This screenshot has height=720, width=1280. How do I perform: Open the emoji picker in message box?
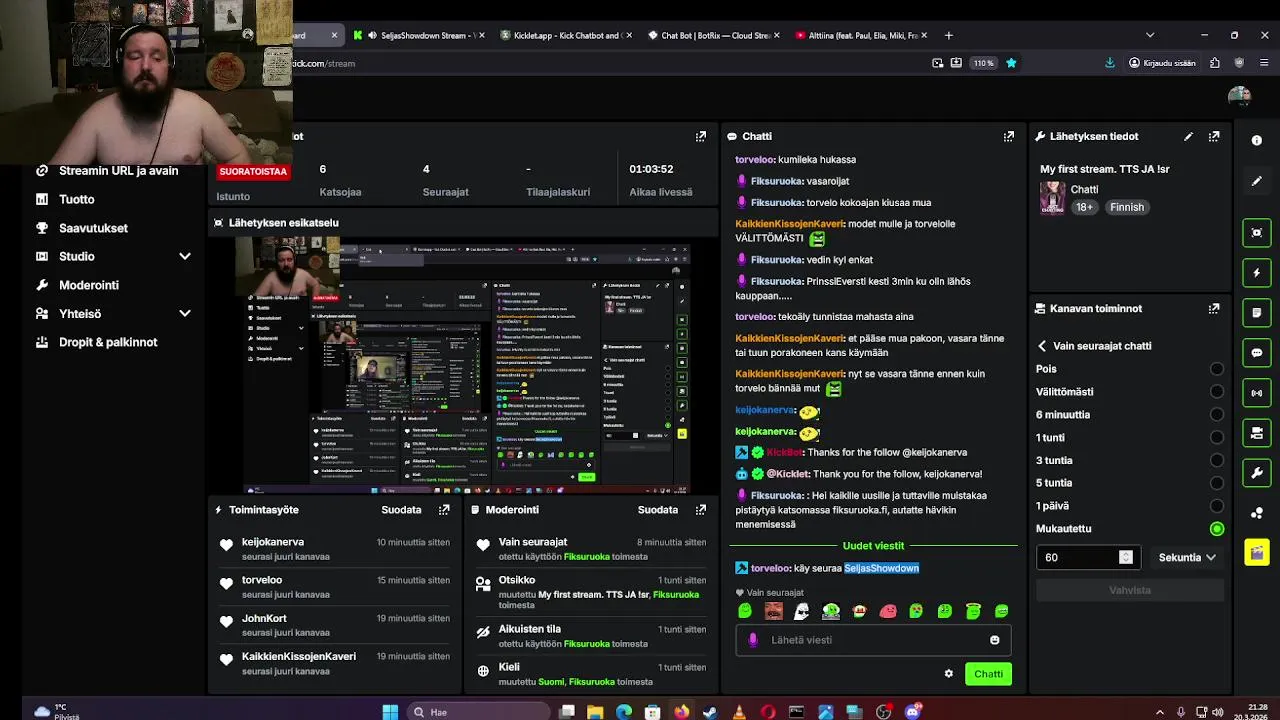point(994,640)
